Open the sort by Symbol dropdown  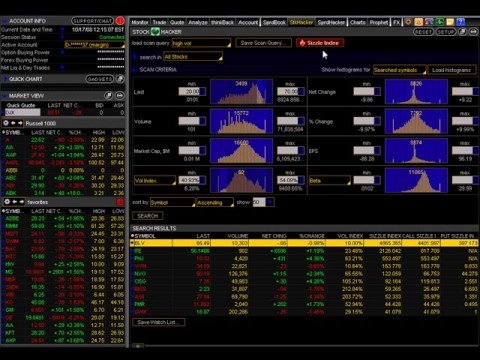click(172, 202)
